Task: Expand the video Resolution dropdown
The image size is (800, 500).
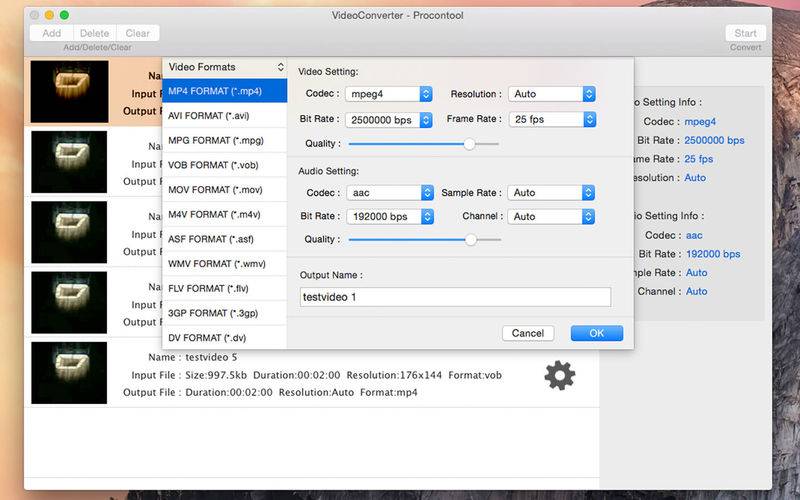Action: [x=553, y=94]
